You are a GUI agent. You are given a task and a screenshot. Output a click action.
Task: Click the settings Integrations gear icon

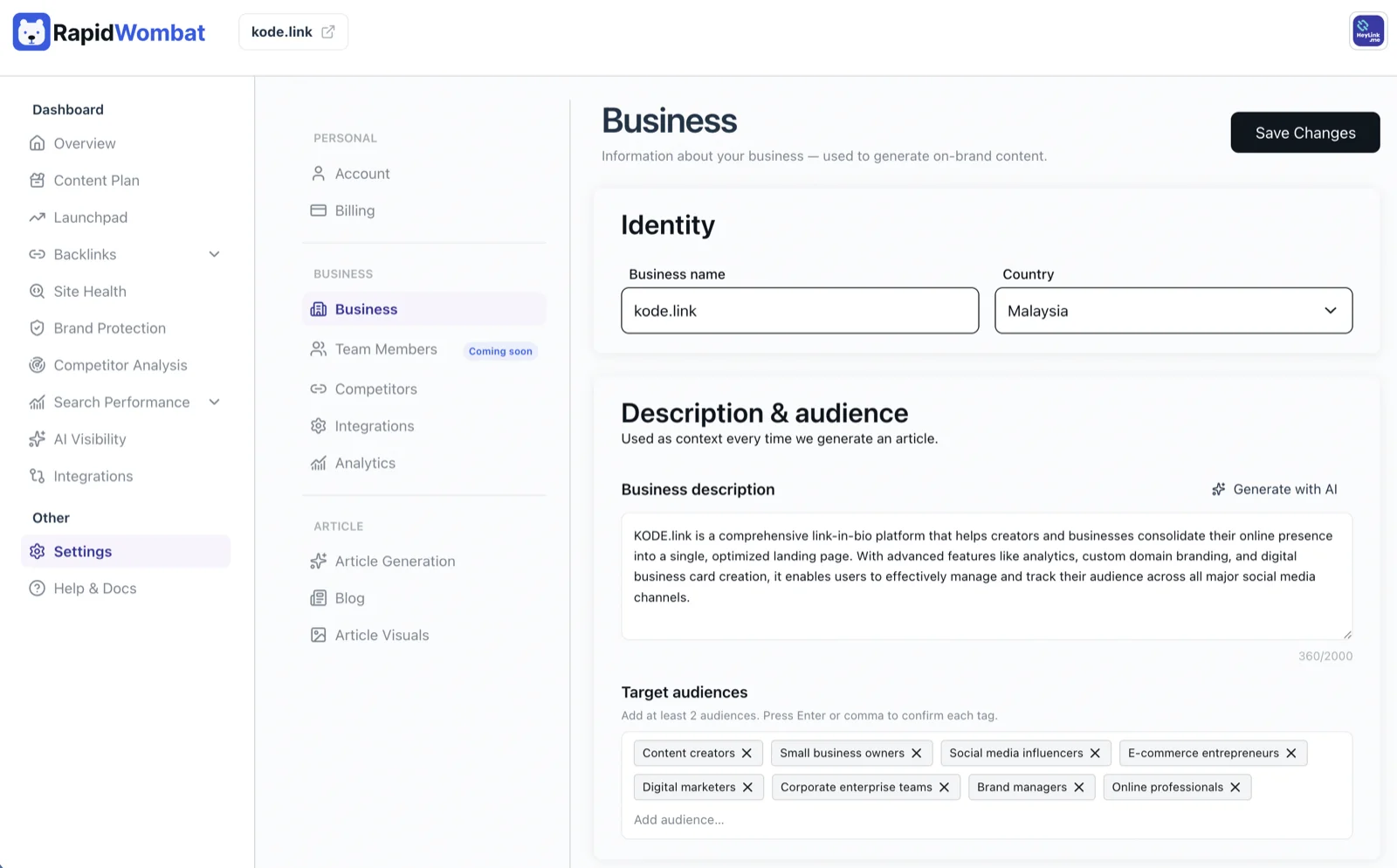(319, 426)
